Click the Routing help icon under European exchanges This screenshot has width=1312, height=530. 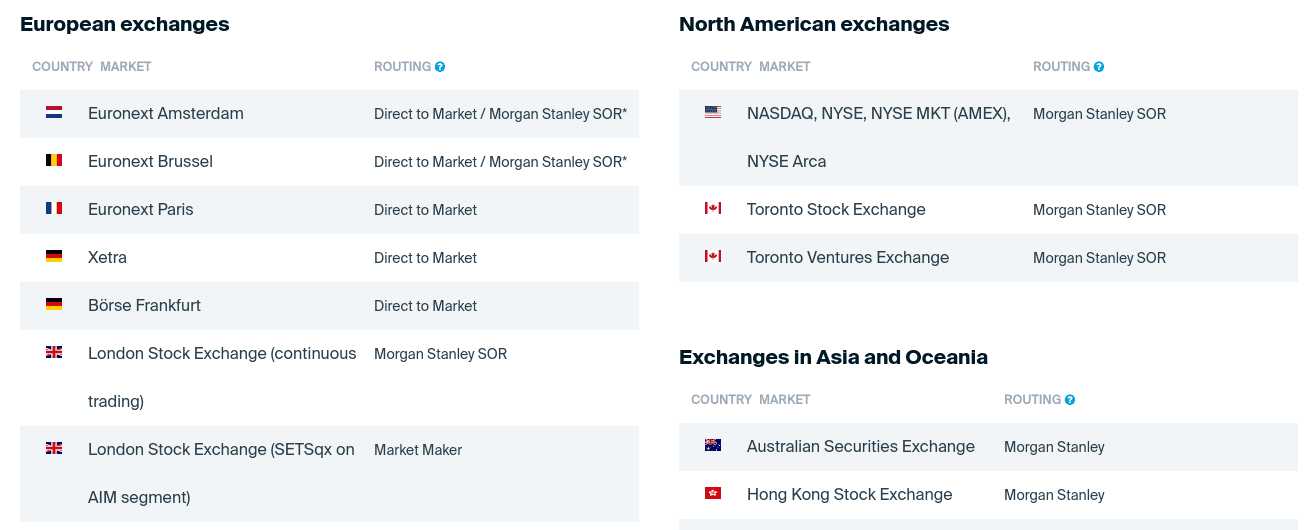point(440,67)
